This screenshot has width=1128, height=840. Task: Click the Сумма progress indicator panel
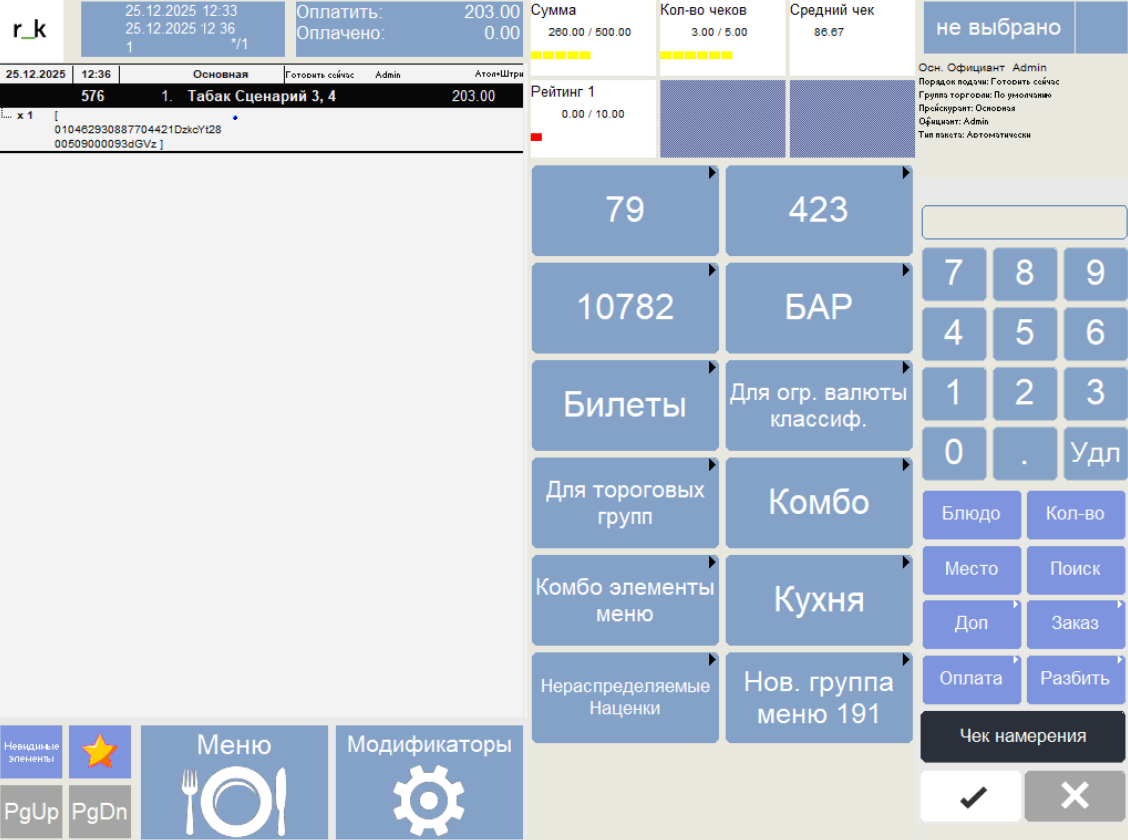(x=591, y=38)
